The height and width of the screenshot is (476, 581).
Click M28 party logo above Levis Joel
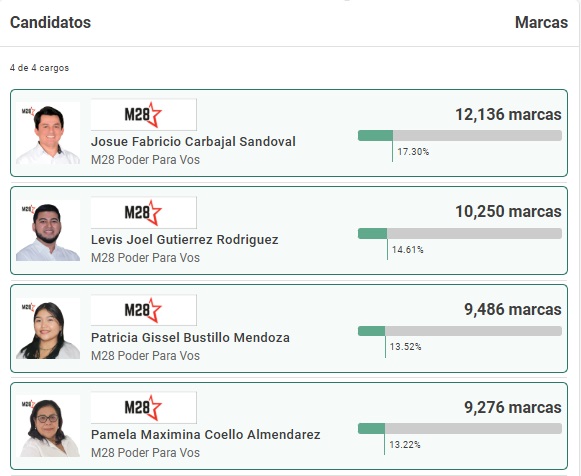point(143,213)
